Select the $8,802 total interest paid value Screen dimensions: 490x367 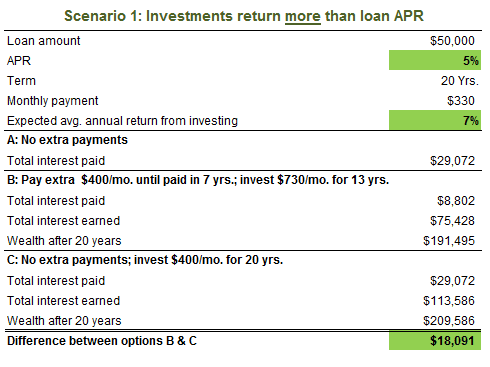pos(456,201)
